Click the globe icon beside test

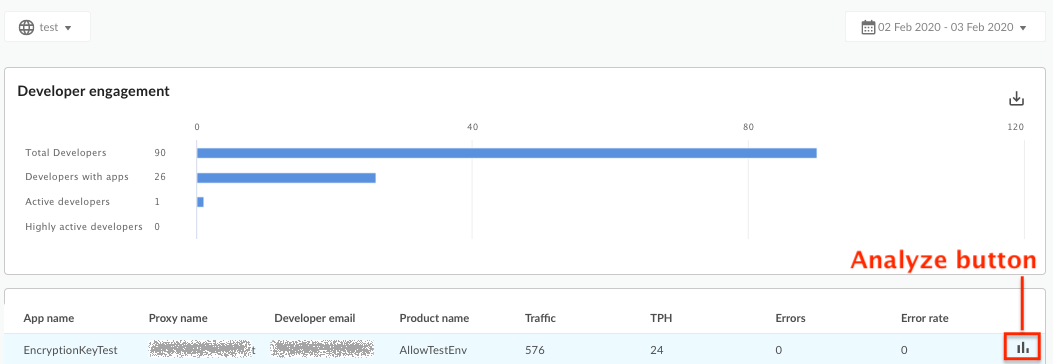pos(26,28)
